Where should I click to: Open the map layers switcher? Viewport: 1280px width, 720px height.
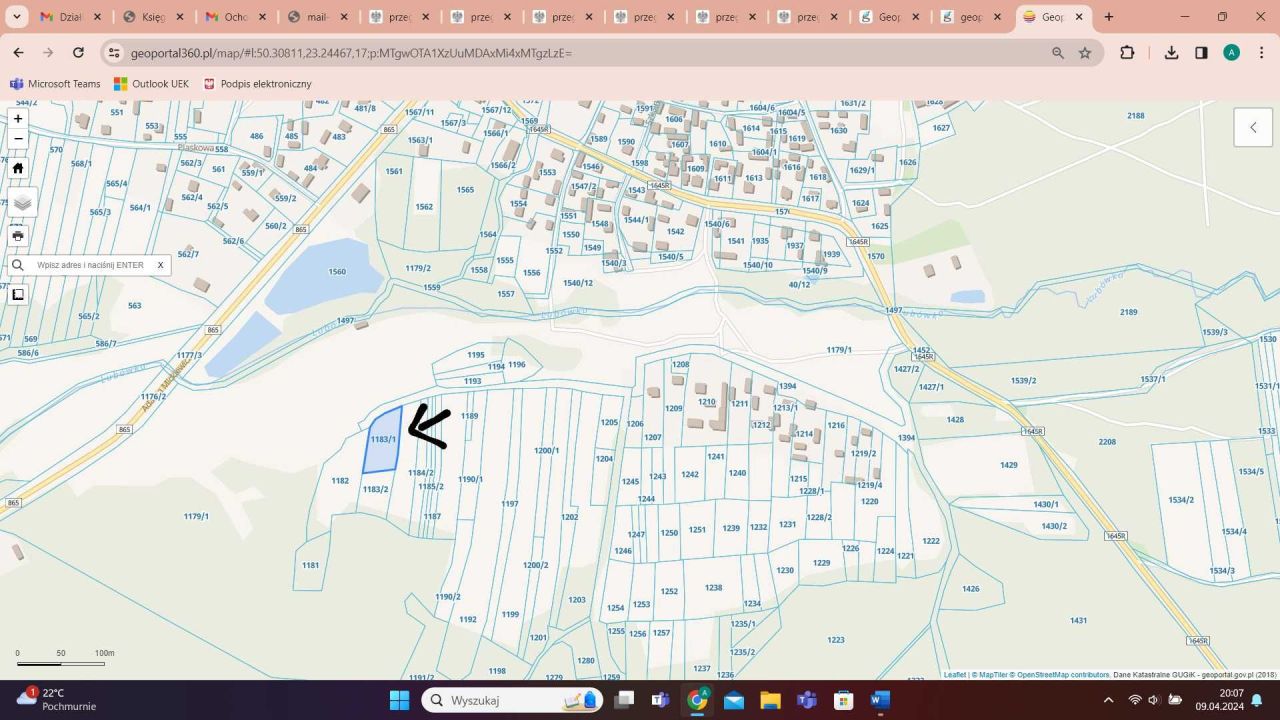22,202
